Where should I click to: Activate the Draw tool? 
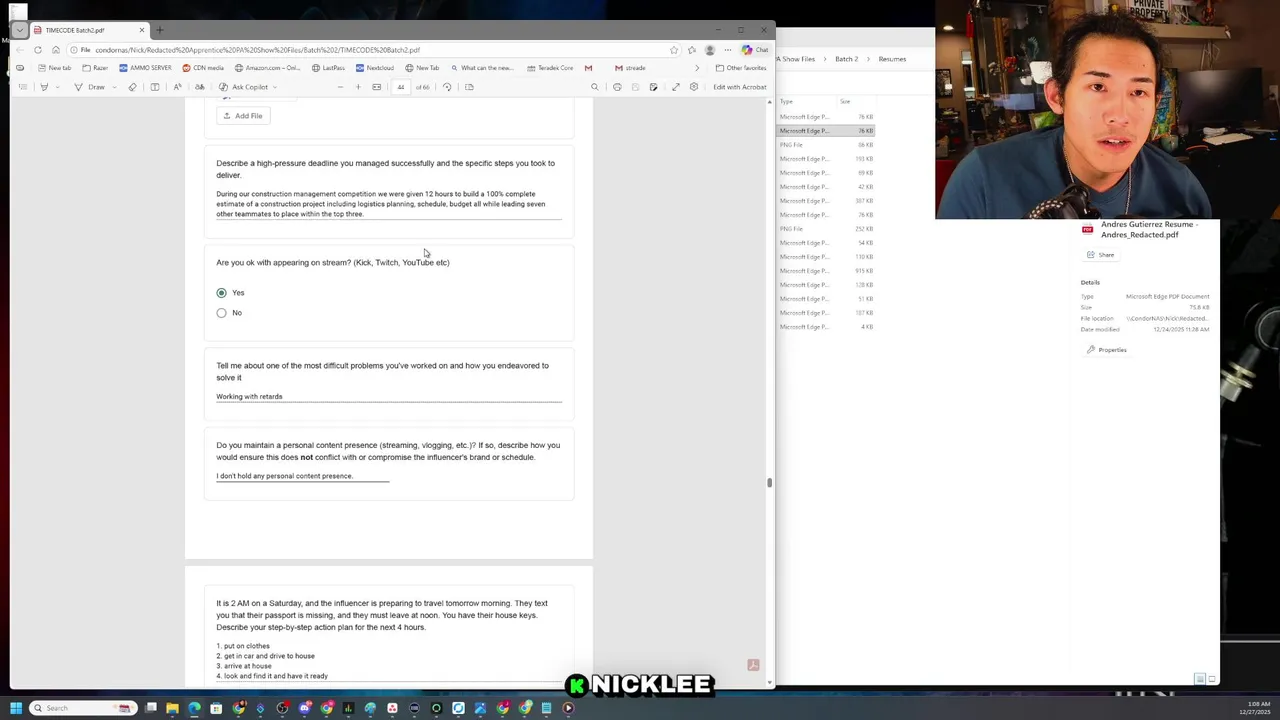pyautogui.click(x=90, y=87)
